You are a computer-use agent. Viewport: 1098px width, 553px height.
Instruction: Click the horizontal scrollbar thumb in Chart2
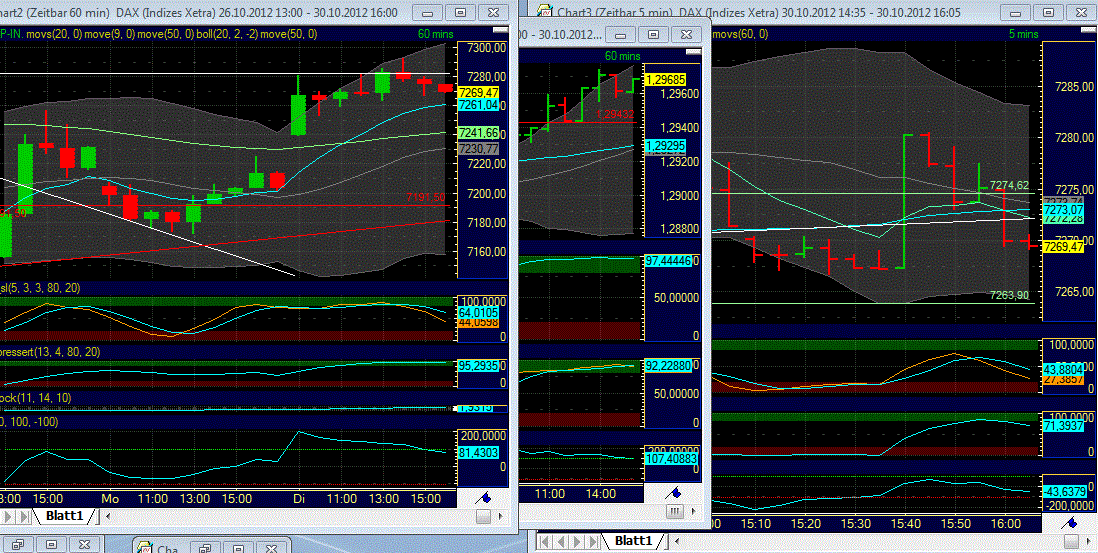483,517
